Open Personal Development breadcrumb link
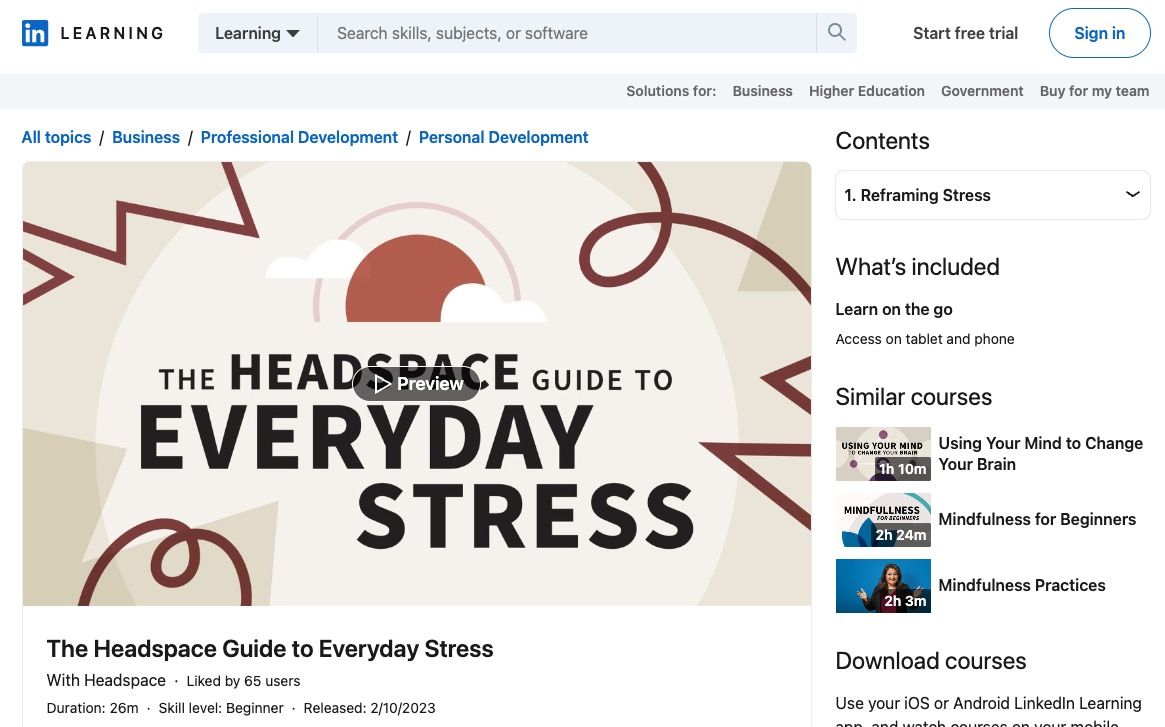1165x727 pixels. point(503,137)
